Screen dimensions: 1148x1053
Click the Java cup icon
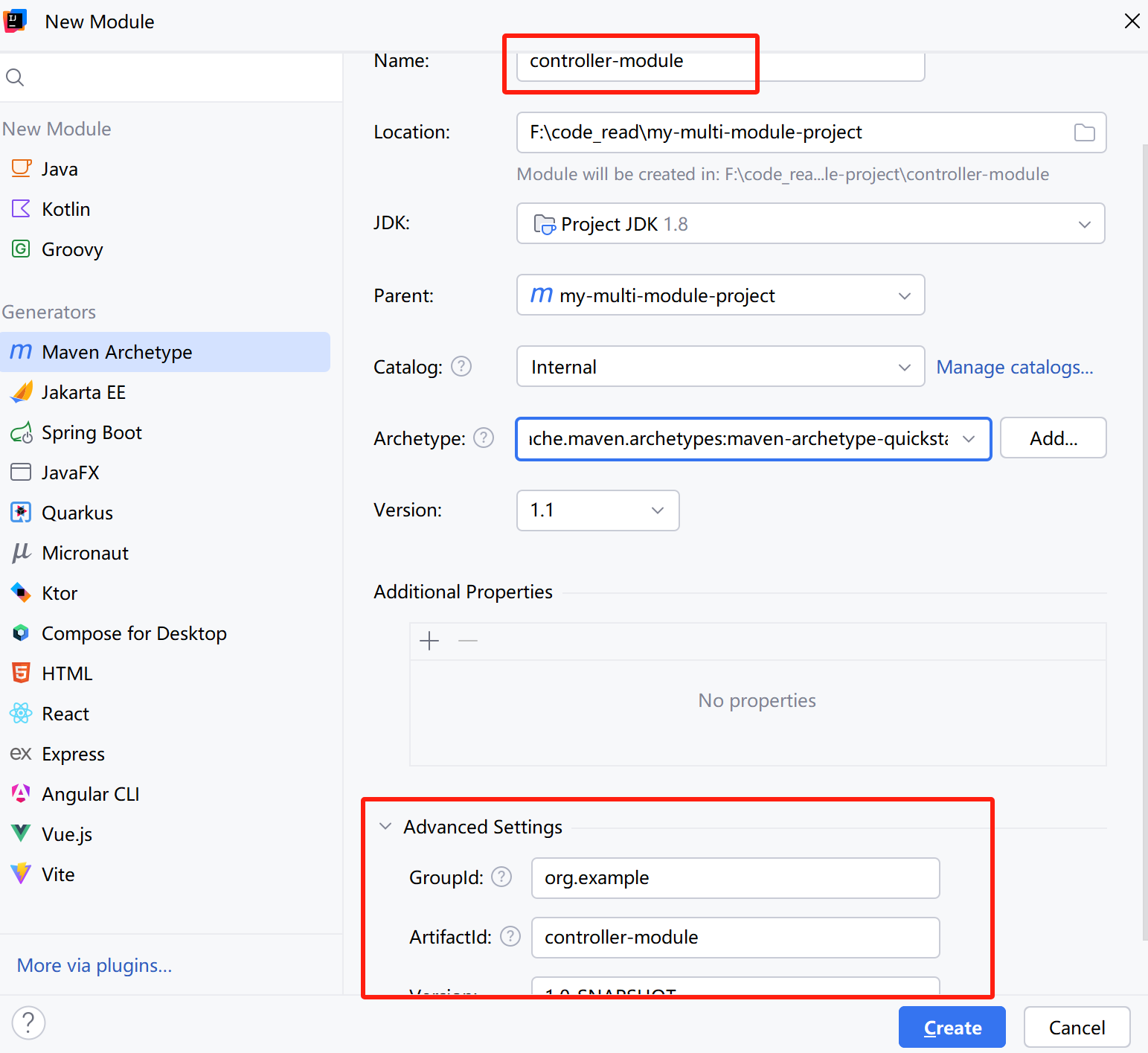22,168
